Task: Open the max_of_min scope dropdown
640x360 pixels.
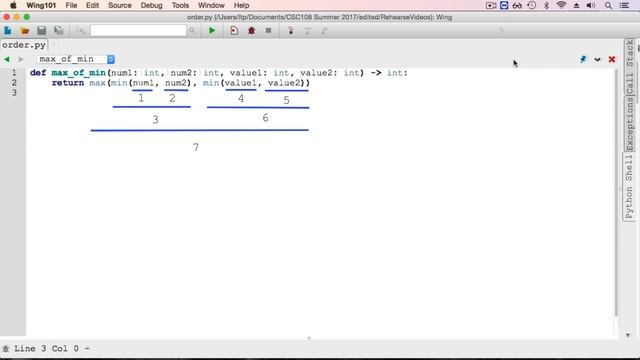Action: (x=76, y=60)
